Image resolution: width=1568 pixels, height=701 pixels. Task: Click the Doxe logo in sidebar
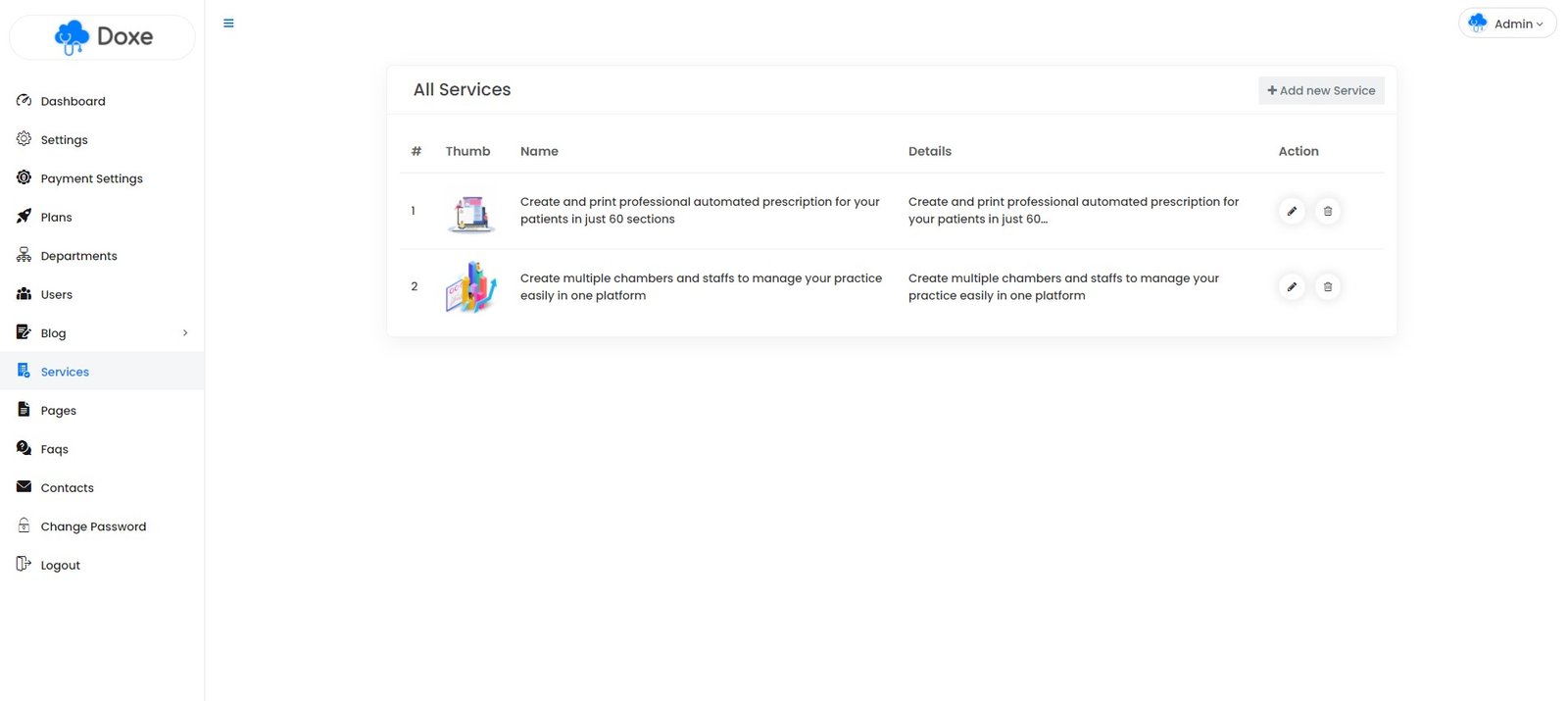[x=103, y=37]
